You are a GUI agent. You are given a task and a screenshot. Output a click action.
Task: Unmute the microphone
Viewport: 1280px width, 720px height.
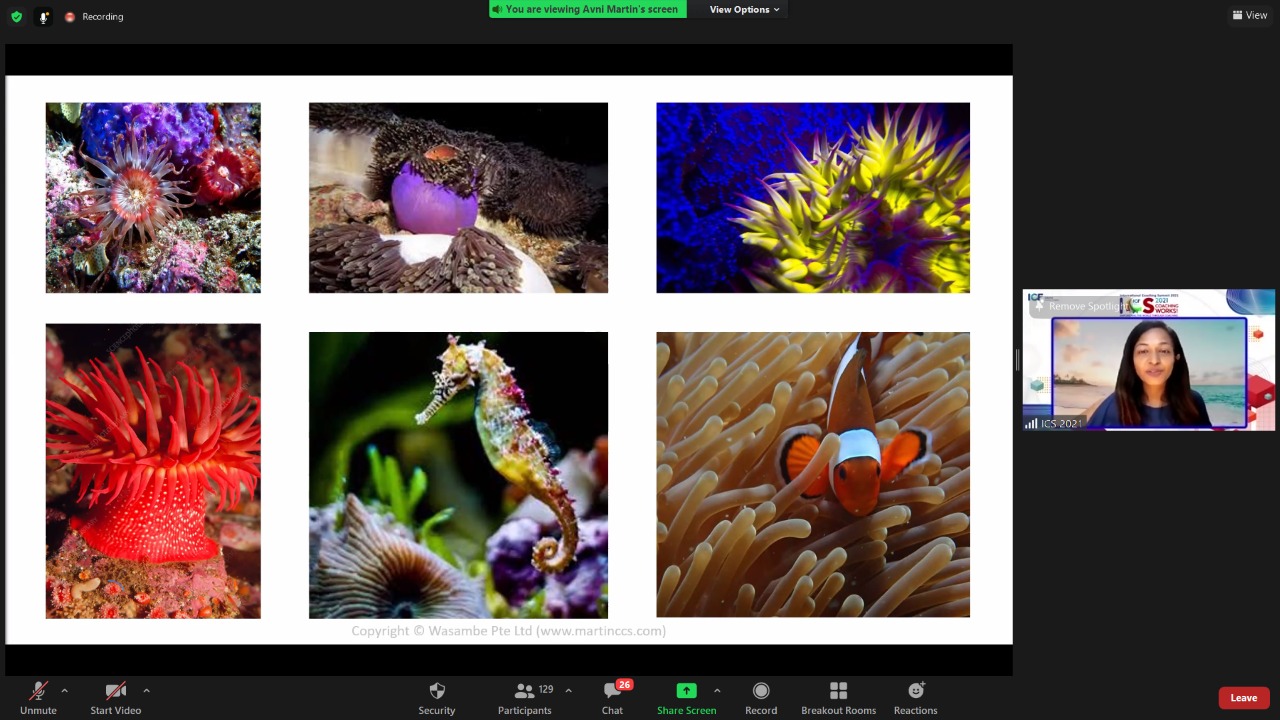38,697
